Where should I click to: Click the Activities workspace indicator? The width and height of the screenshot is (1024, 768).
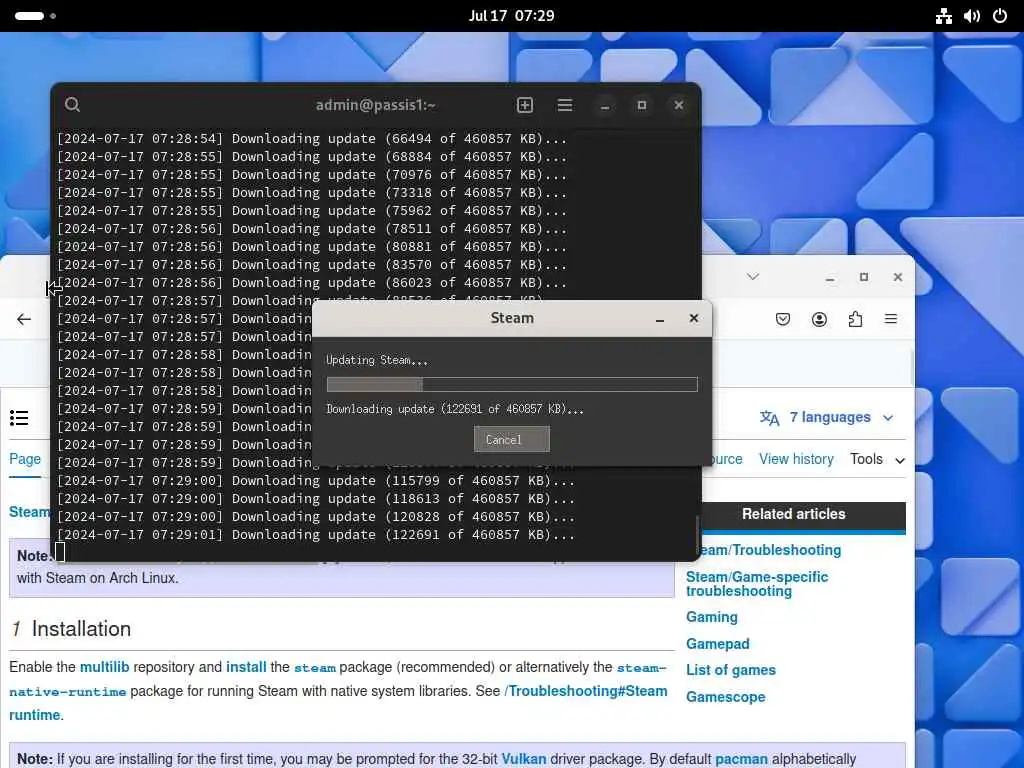(35, 16)
